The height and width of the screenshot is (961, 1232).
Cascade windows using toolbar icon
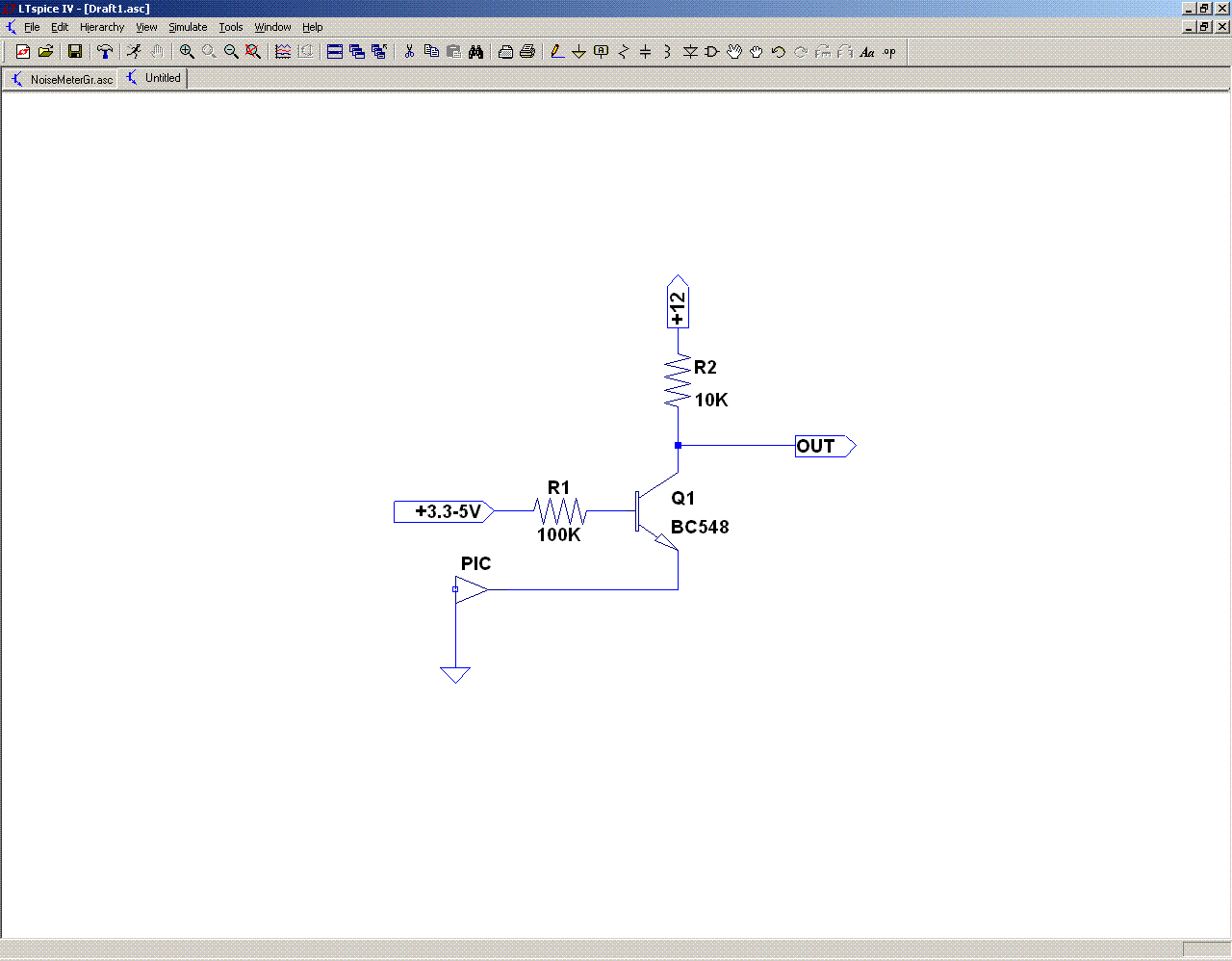coord(357,52)
